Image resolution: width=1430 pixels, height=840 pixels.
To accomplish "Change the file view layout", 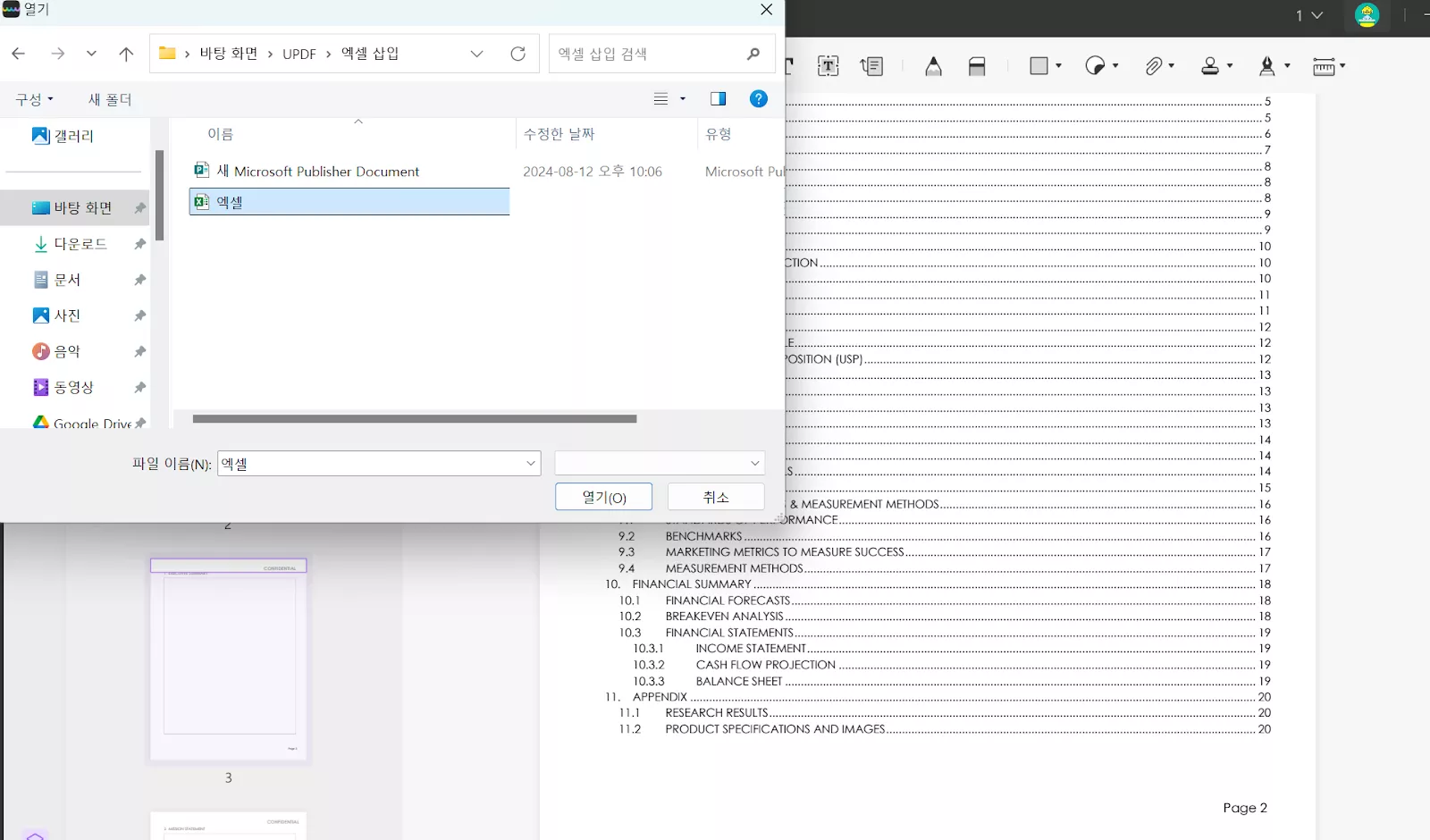I will pos(661,99).
